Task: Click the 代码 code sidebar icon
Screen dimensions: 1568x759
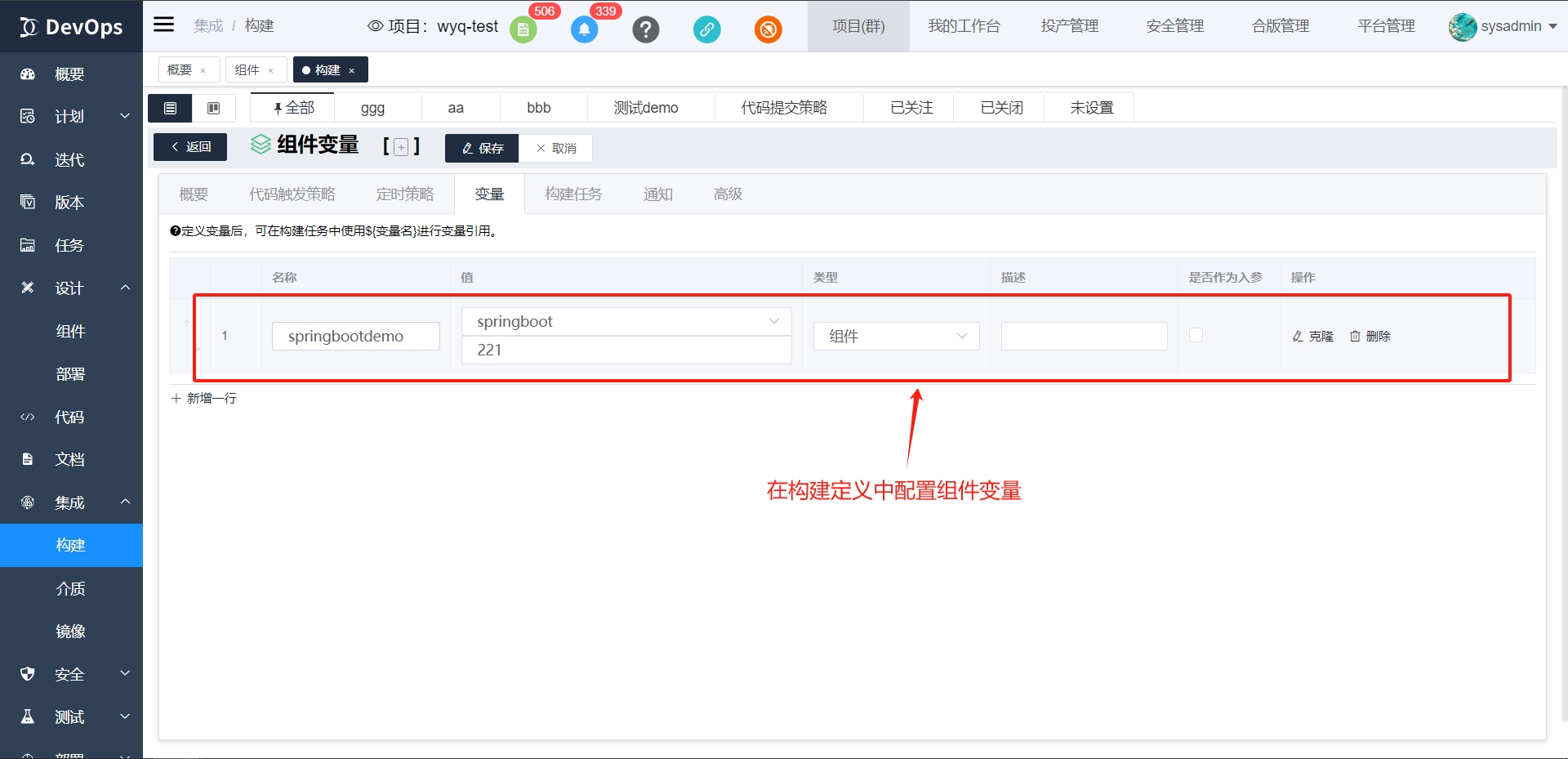Action: [x=28, y=417]
